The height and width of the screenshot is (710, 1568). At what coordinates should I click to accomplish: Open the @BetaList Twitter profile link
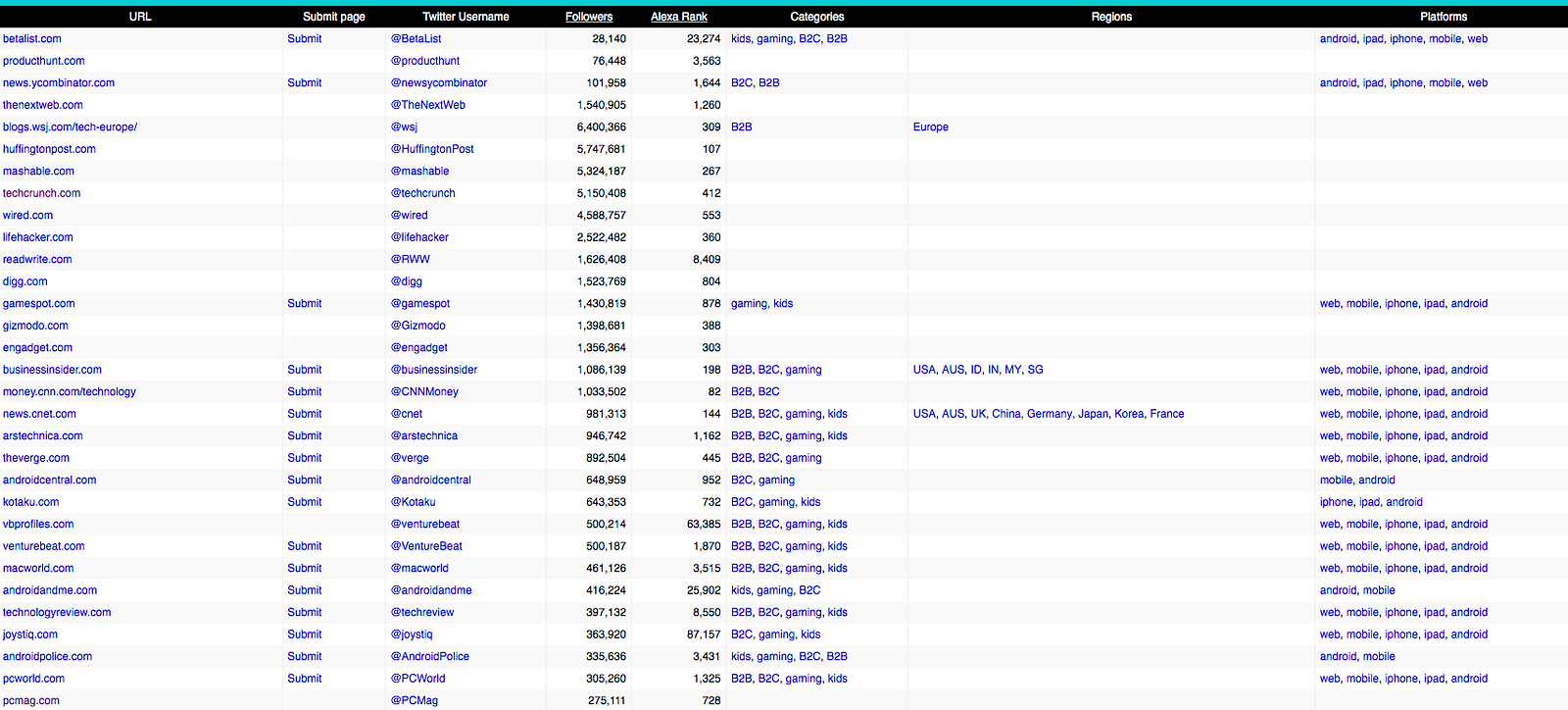(416, 39)
